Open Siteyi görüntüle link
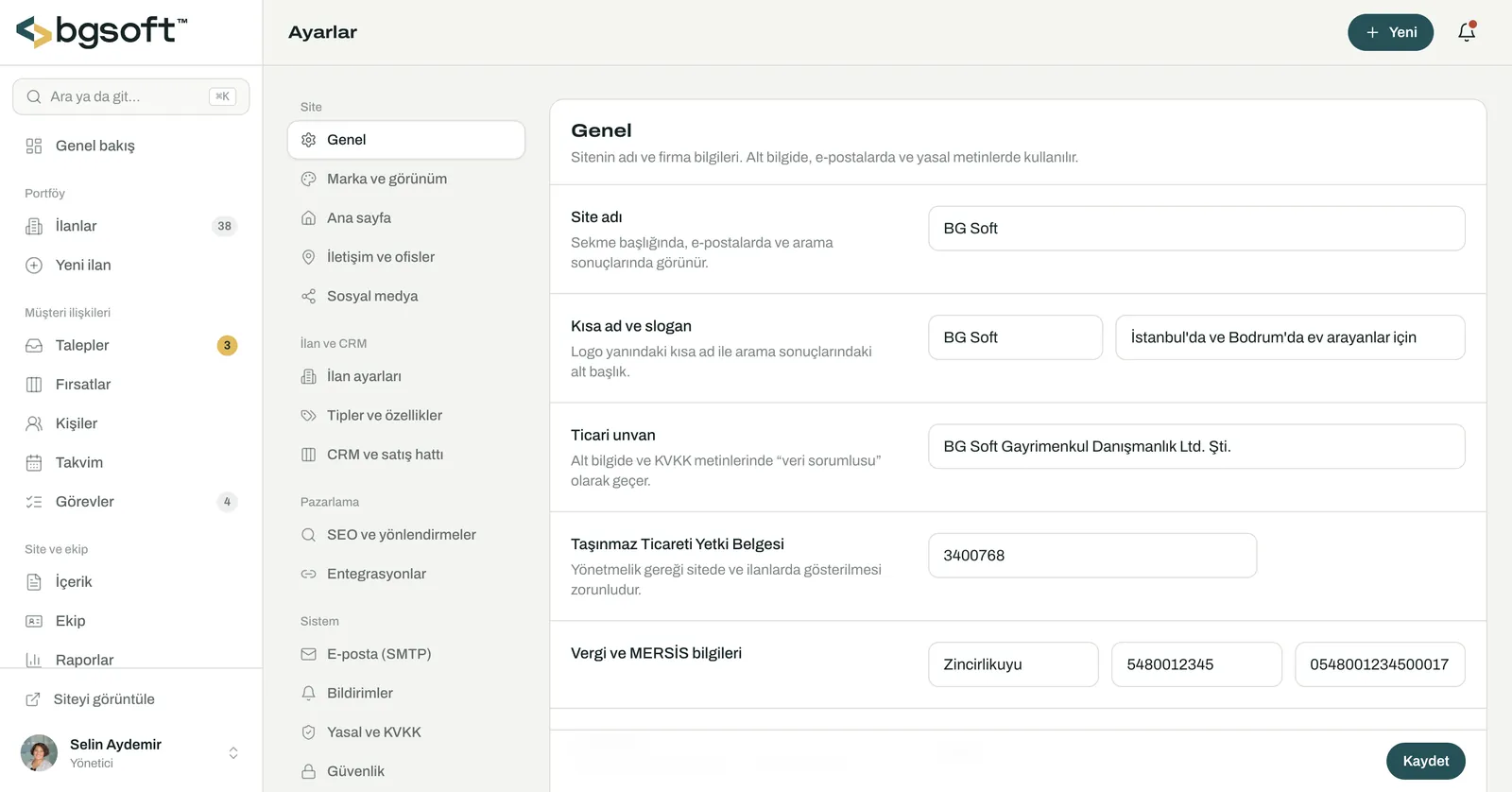This screenshot has width=1512, height=792. [x=131, y=699]
